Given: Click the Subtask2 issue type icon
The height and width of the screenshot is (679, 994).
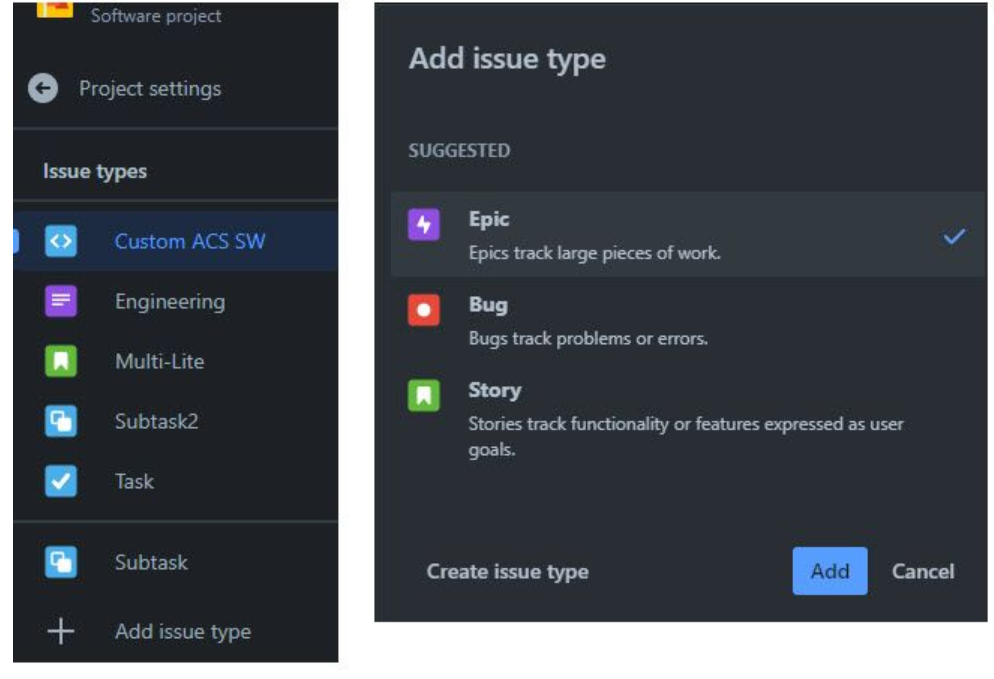Looking at the screenshot, I should (61, 421).
